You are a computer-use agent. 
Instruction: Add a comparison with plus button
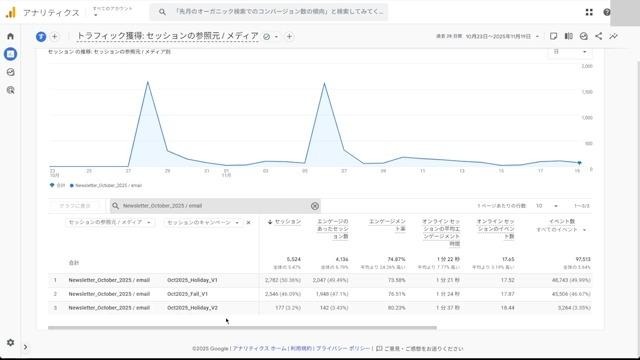click(x=54, y=36)
